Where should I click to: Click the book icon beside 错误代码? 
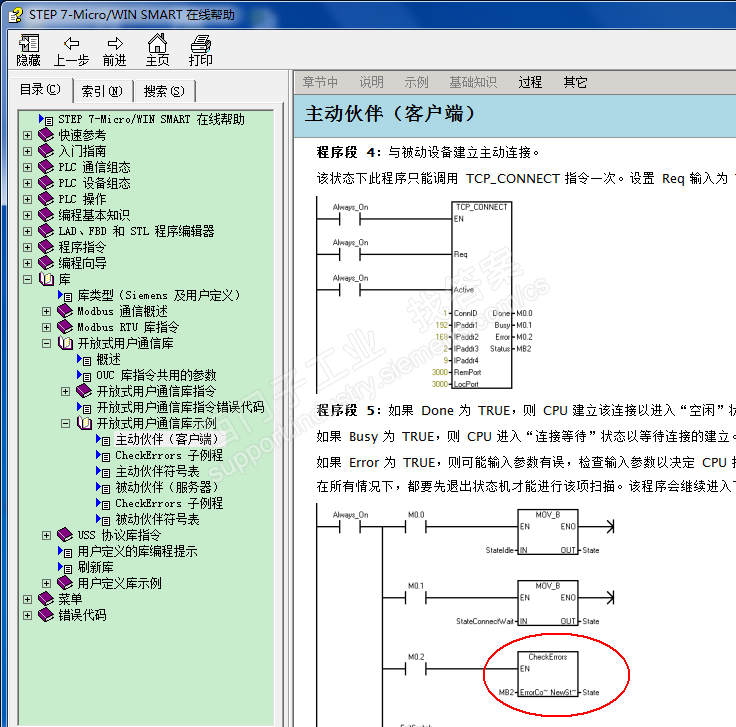tap(46, 615)
